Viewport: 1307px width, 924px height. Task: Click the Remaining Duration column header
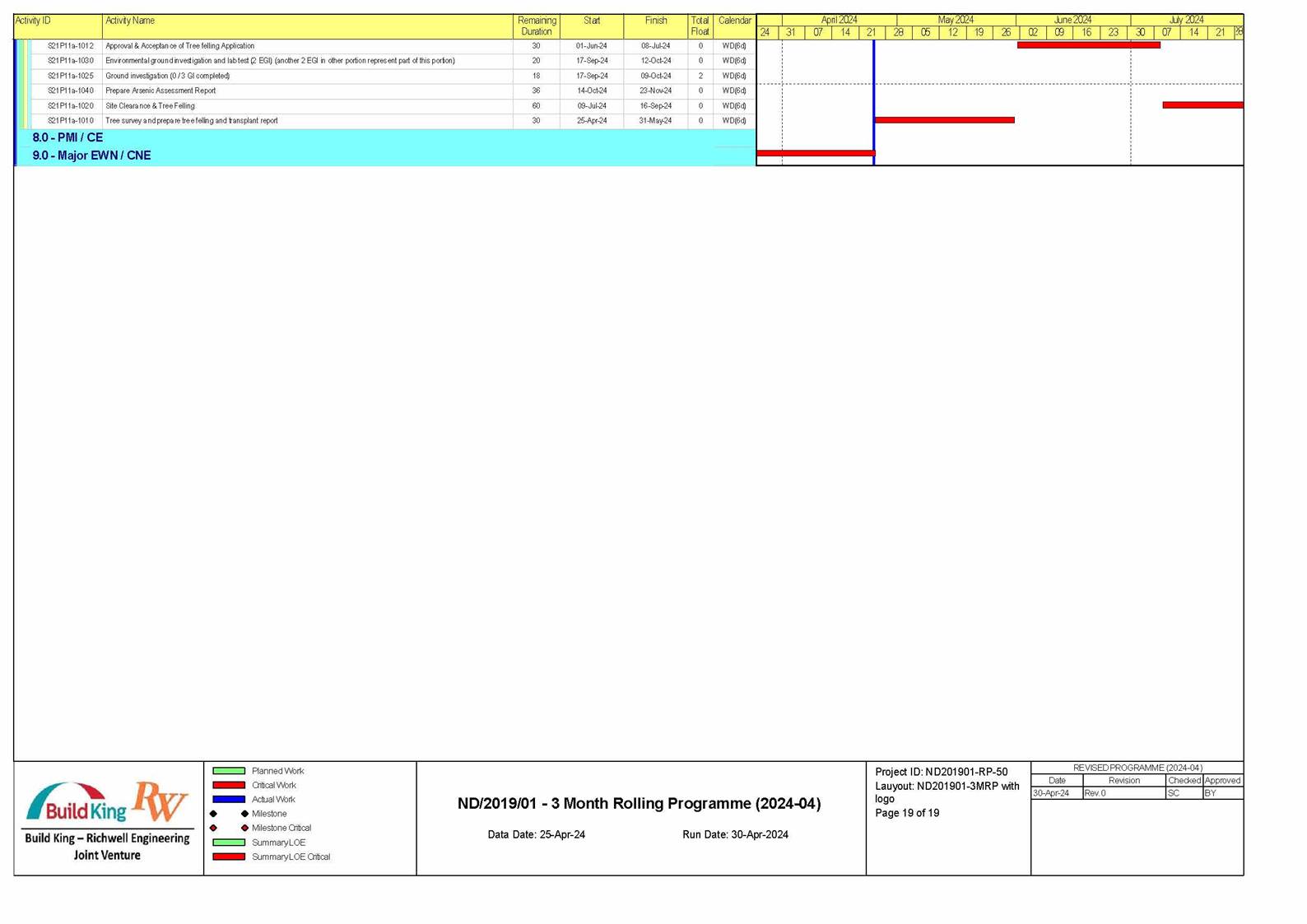point(536,26)
